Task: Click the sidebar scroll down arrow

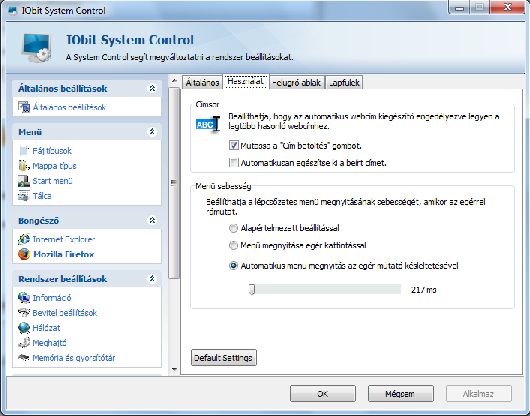Action: point(174,369)
